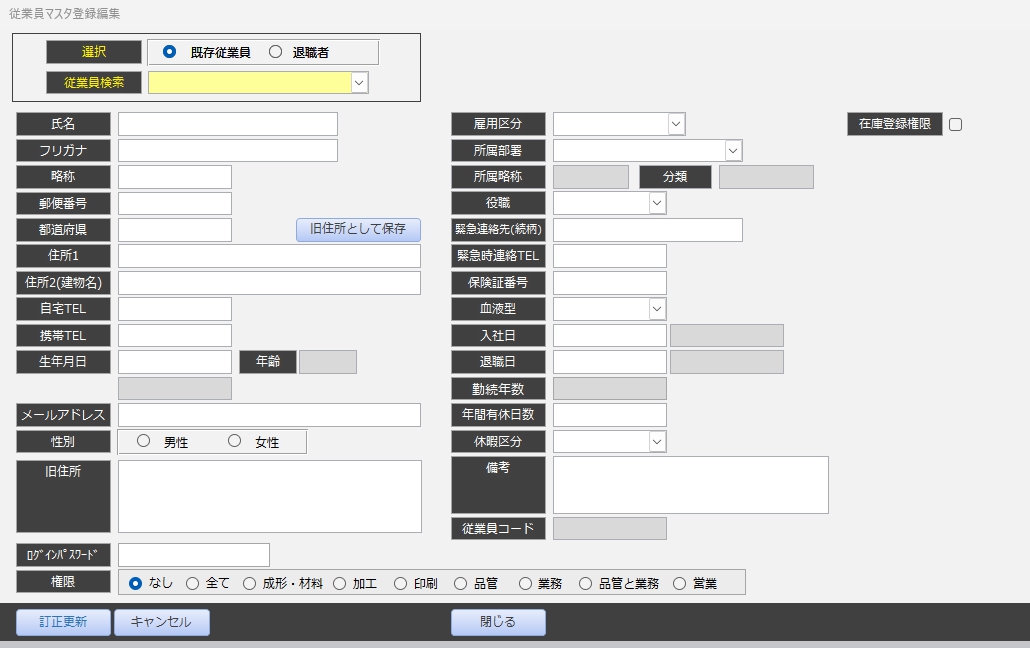Enable the 在庫登録権限 checkbox
Image resolution: width=1030 pixels, height=648 pixels.
(x=955, y=125)
